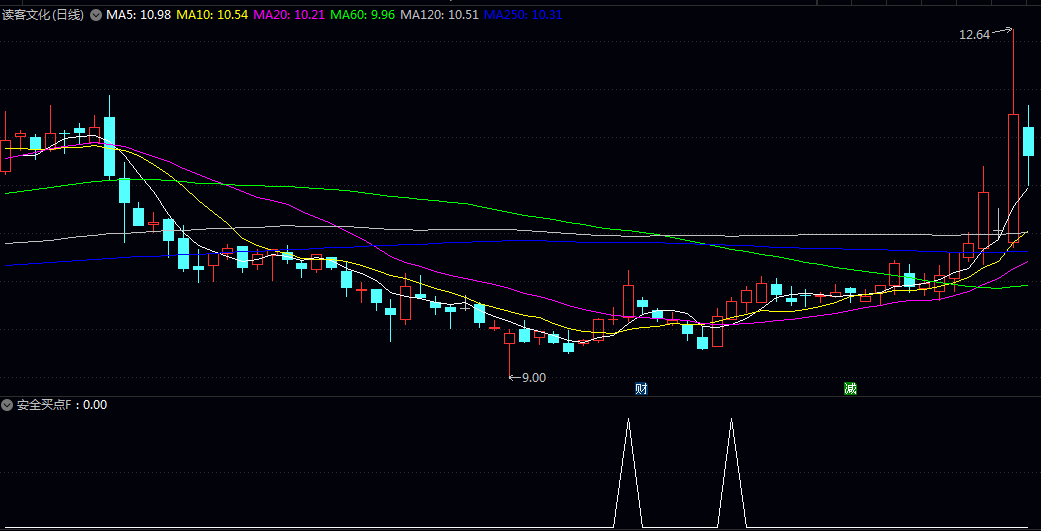Toggle the MA120 moving average label
Viewport: 1041px width, 531px height.
(435, 15)
